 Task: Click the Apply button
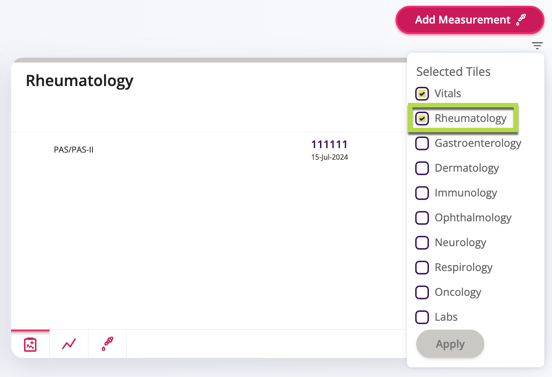pyautogui.click(x=450, y=344)
